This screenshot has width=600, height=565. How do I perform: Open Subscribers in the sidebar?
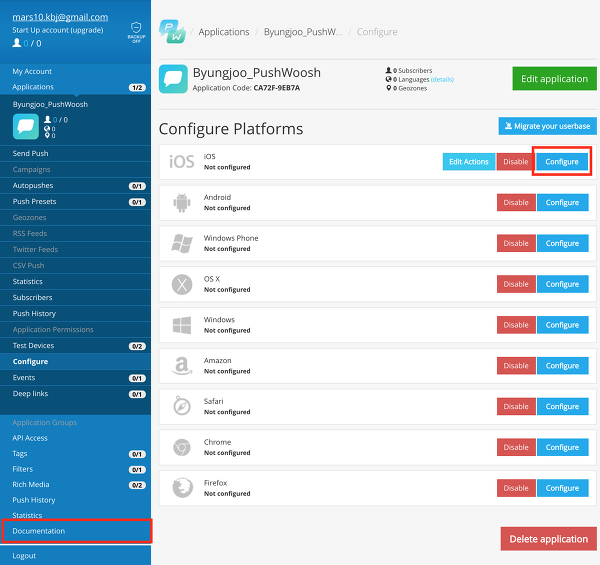(75, 298)
